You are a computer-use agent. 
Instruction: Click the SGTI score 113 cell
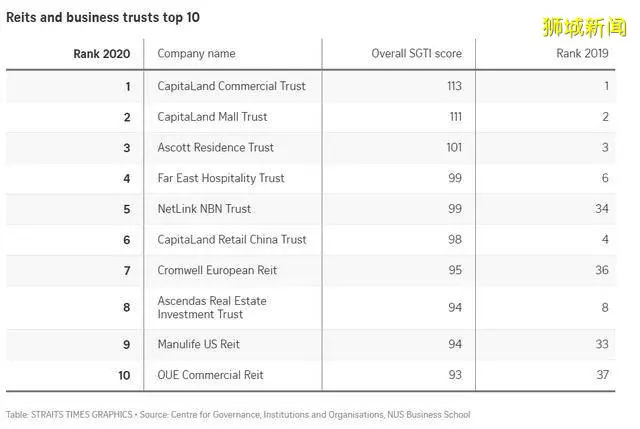click(x=454, y=86)
